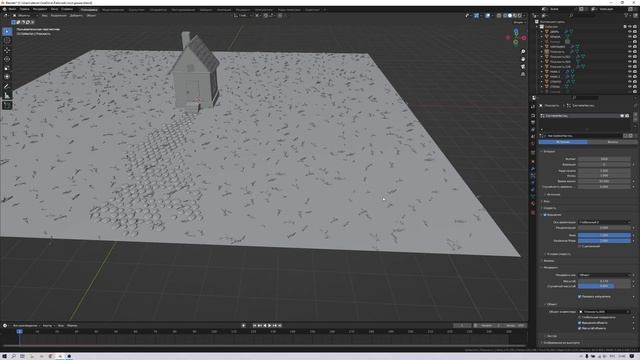Select the Select Box tool
This screenshot has height=360, width=640.
pyautogui.click(x=7, y=31)
